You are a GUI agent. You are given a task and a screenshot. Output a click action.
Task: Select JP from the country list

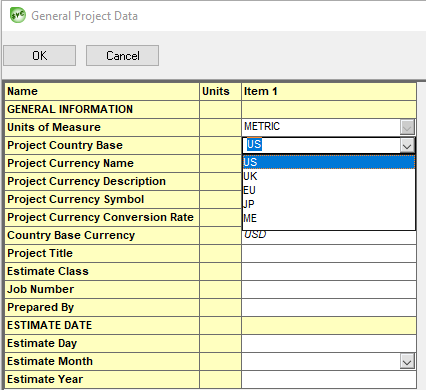pos(329,204)
